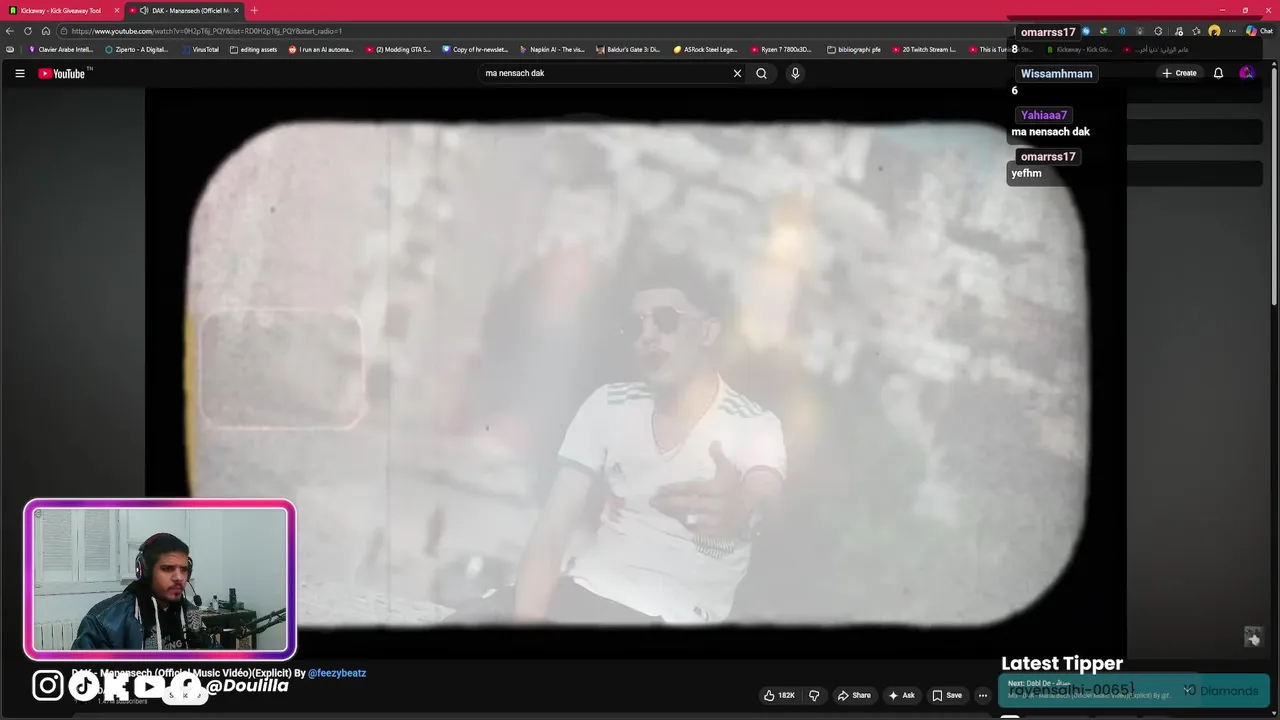Clear the search text with the X
The width and height of the screenshot is (1280, 720).
click(x=737, y=73)
